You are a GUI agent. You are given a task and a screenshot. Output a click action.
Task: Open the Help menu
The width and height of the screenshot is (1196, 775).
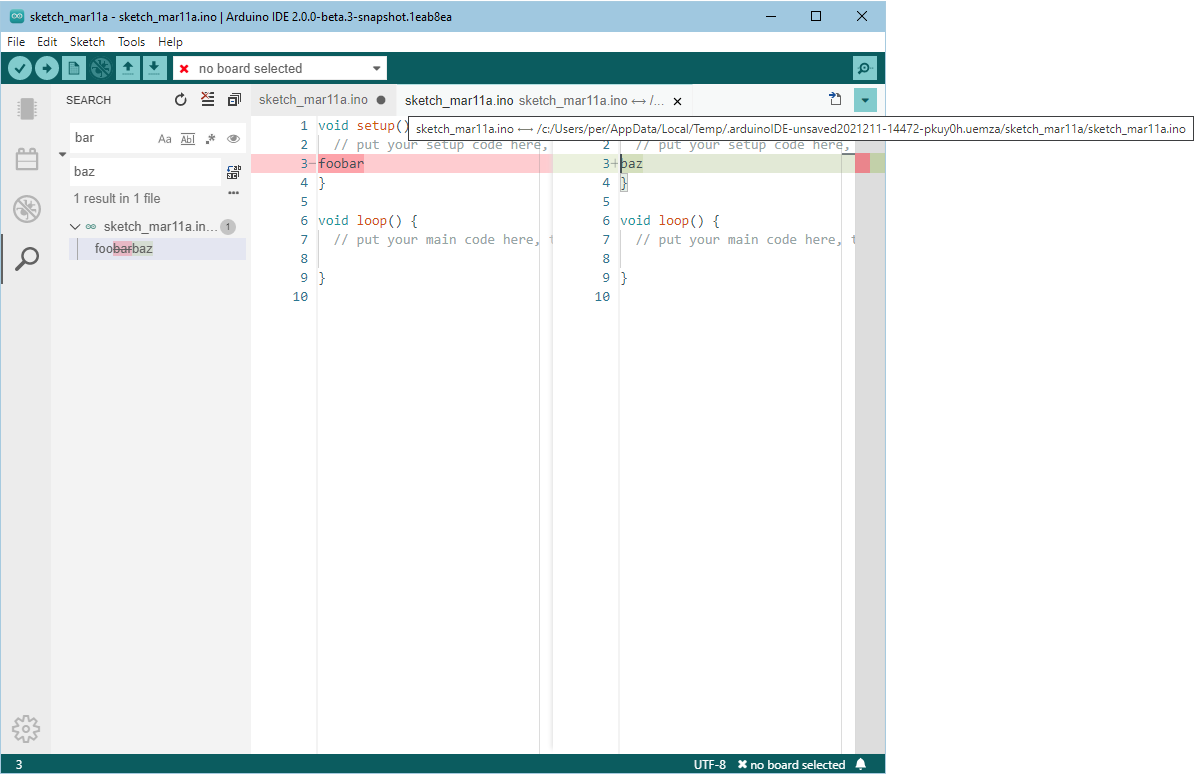coord(170,42)
